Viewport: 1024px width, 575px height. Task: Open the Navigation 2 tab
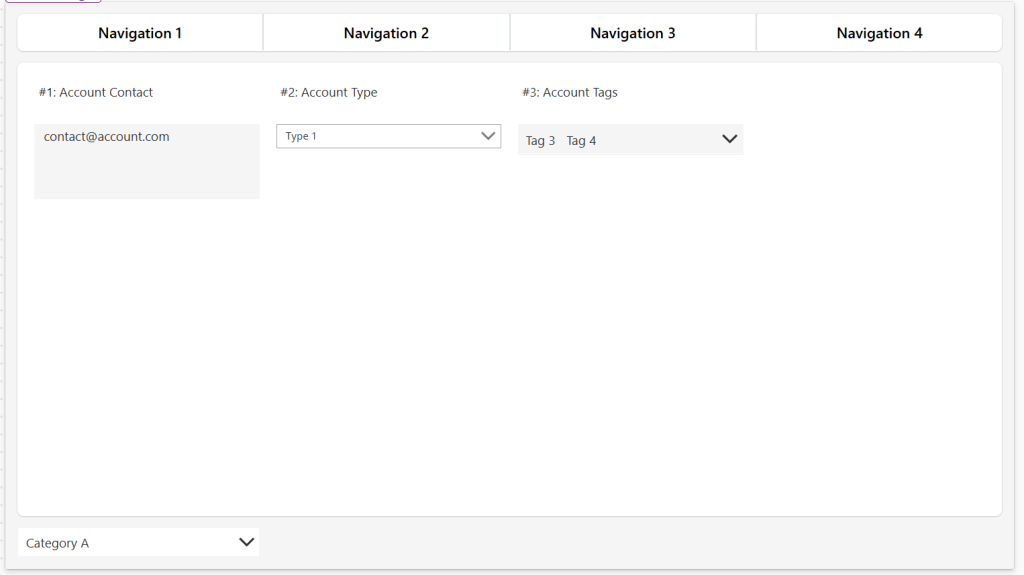coord(386,33)
